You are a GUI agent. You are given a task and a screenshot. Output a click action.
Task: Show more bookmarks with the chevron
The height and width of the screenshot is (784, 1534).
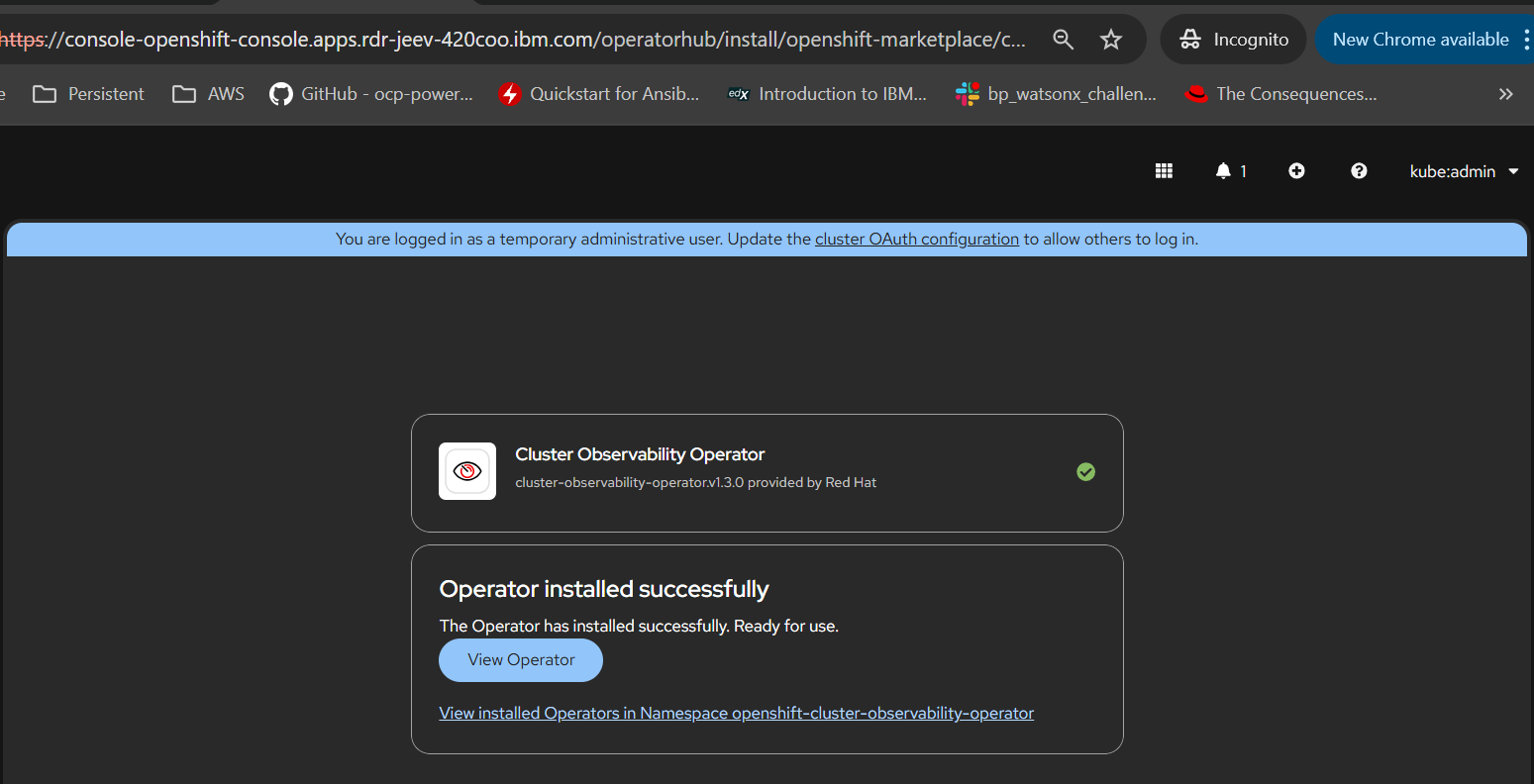coord(1505,94)
